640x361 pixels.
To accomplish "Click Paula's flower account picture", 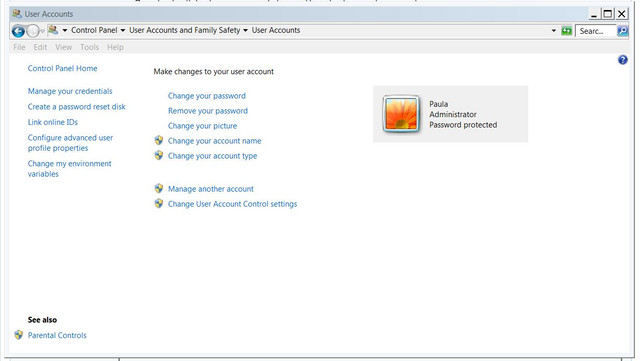I will pyautogui.click(x=401, y=114).
